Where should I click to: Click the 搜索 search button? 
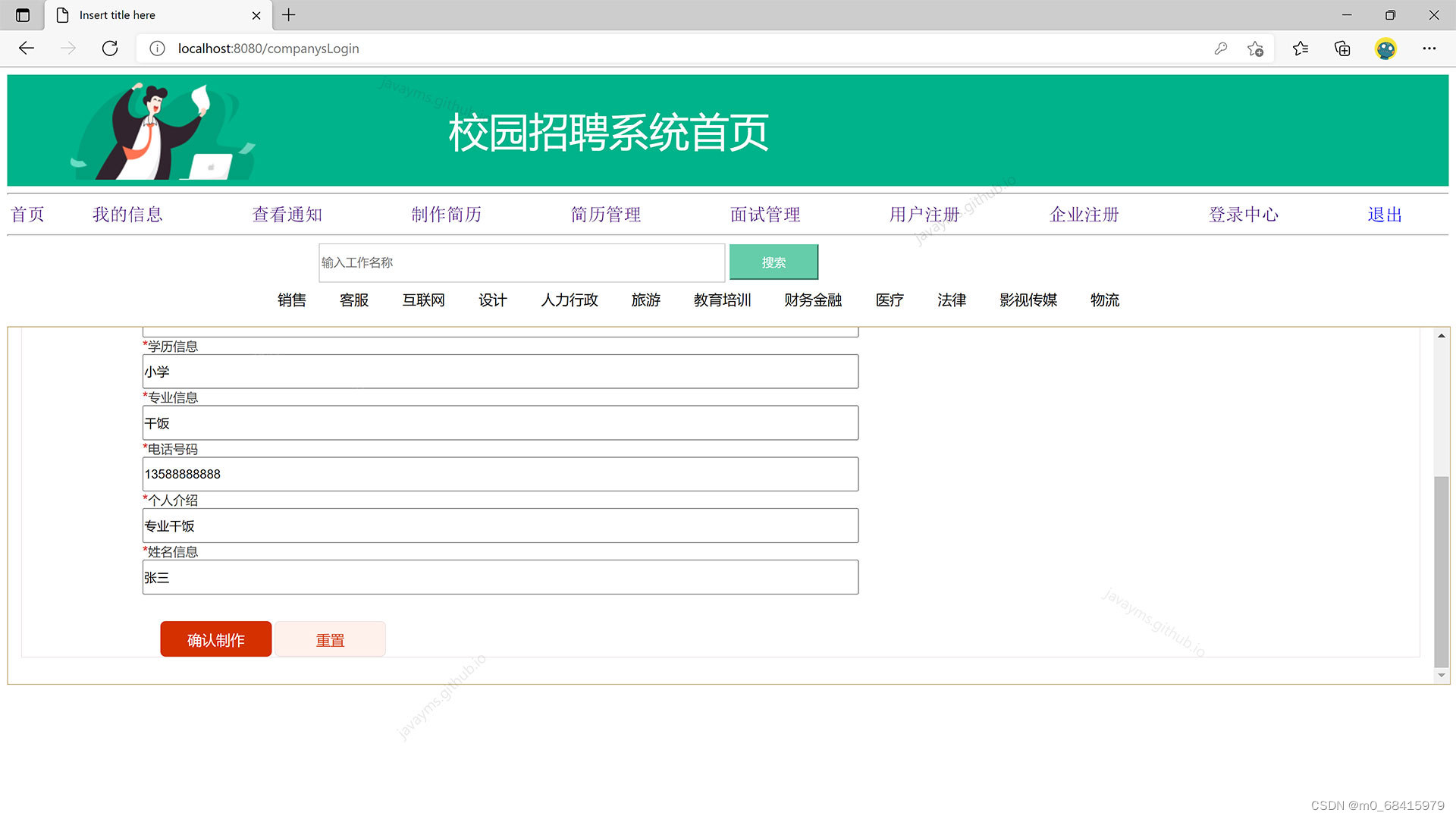[x=773, y=262]
